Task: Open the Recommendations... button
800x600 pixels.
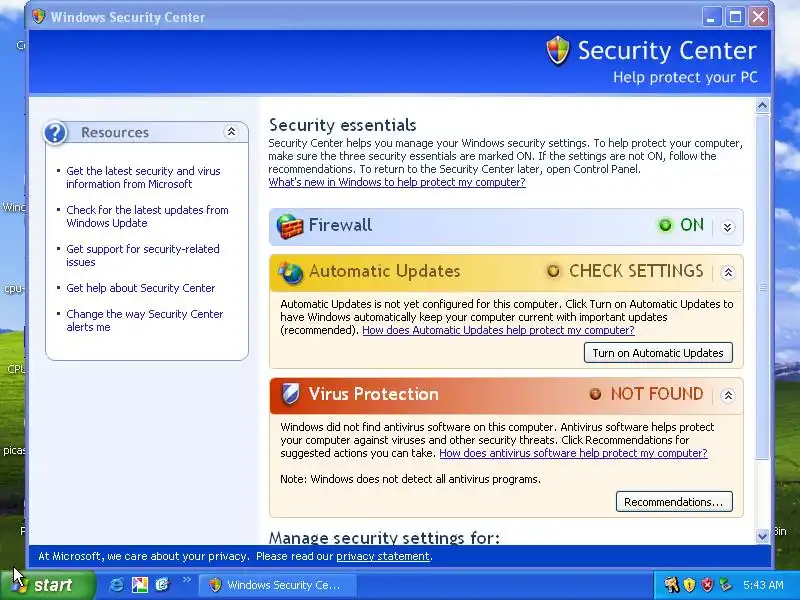Action: pos(674,502)
